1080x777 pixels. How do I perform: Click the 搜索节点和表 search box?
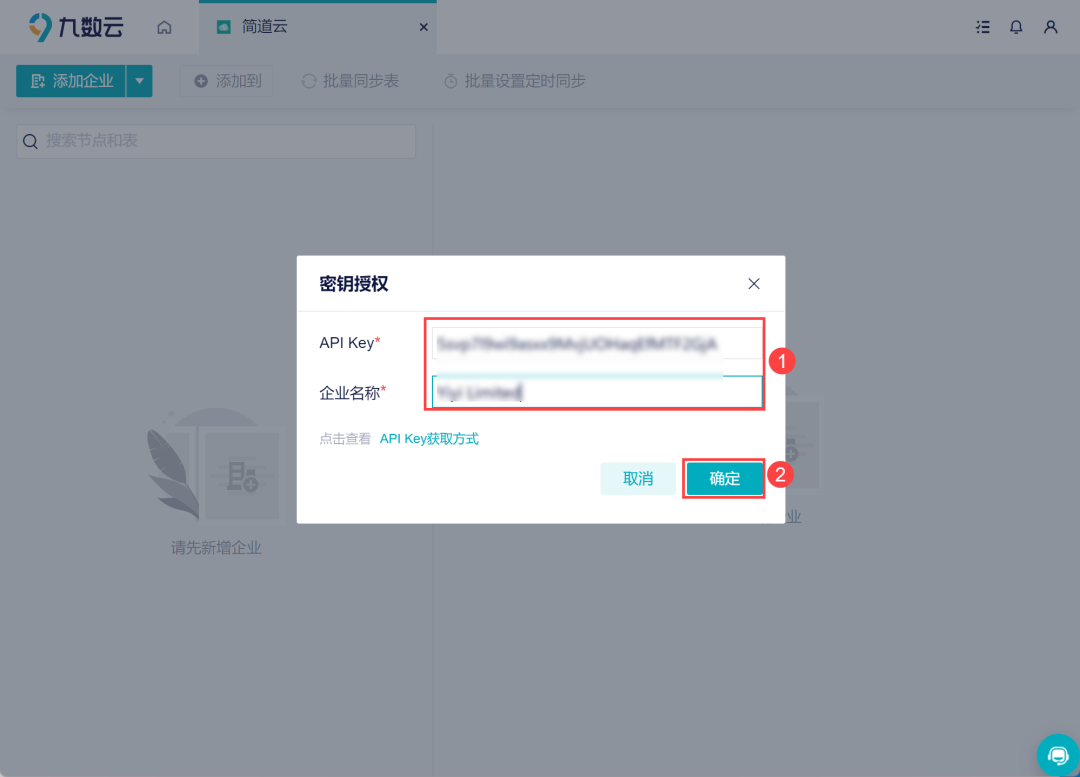pos(215,141)
